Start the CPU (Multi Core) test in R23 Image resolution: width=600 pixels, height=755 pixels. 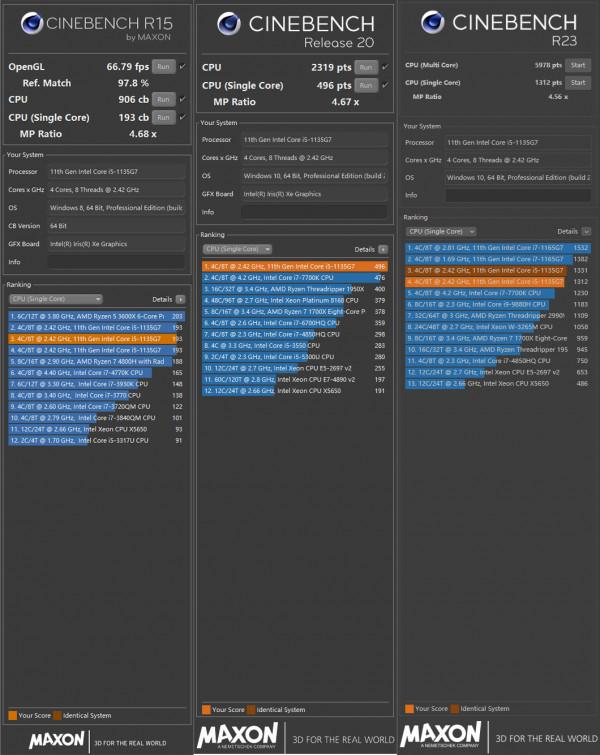(578, 65)
